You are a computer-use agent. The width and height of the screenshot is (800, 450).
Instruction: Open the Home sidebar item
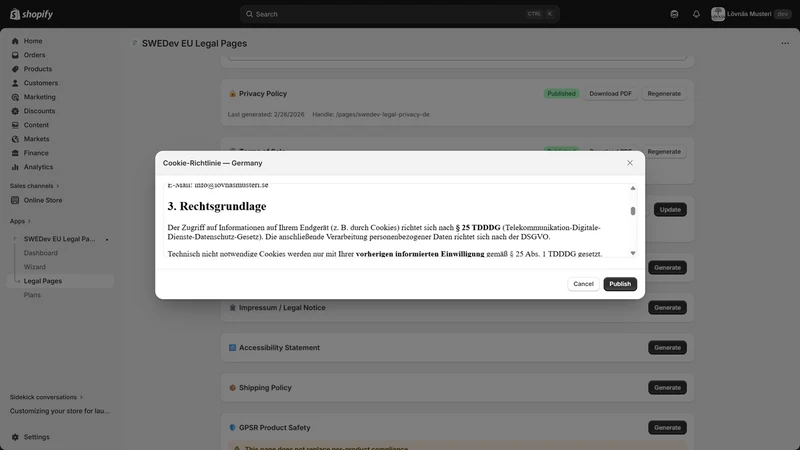pos(33,41)
